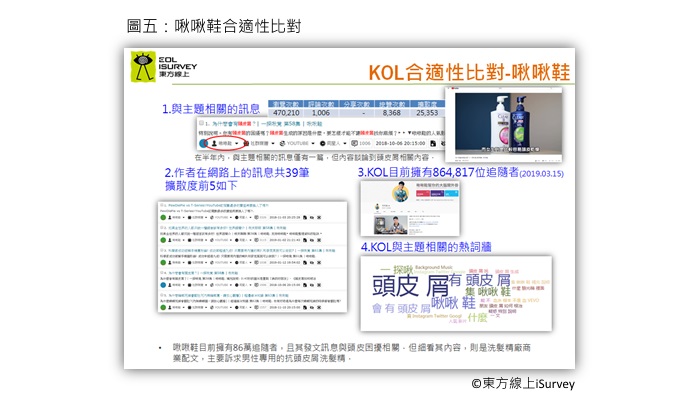Click the green status circle of list post 3
700x400 pixels.
[x=163, y=262]
